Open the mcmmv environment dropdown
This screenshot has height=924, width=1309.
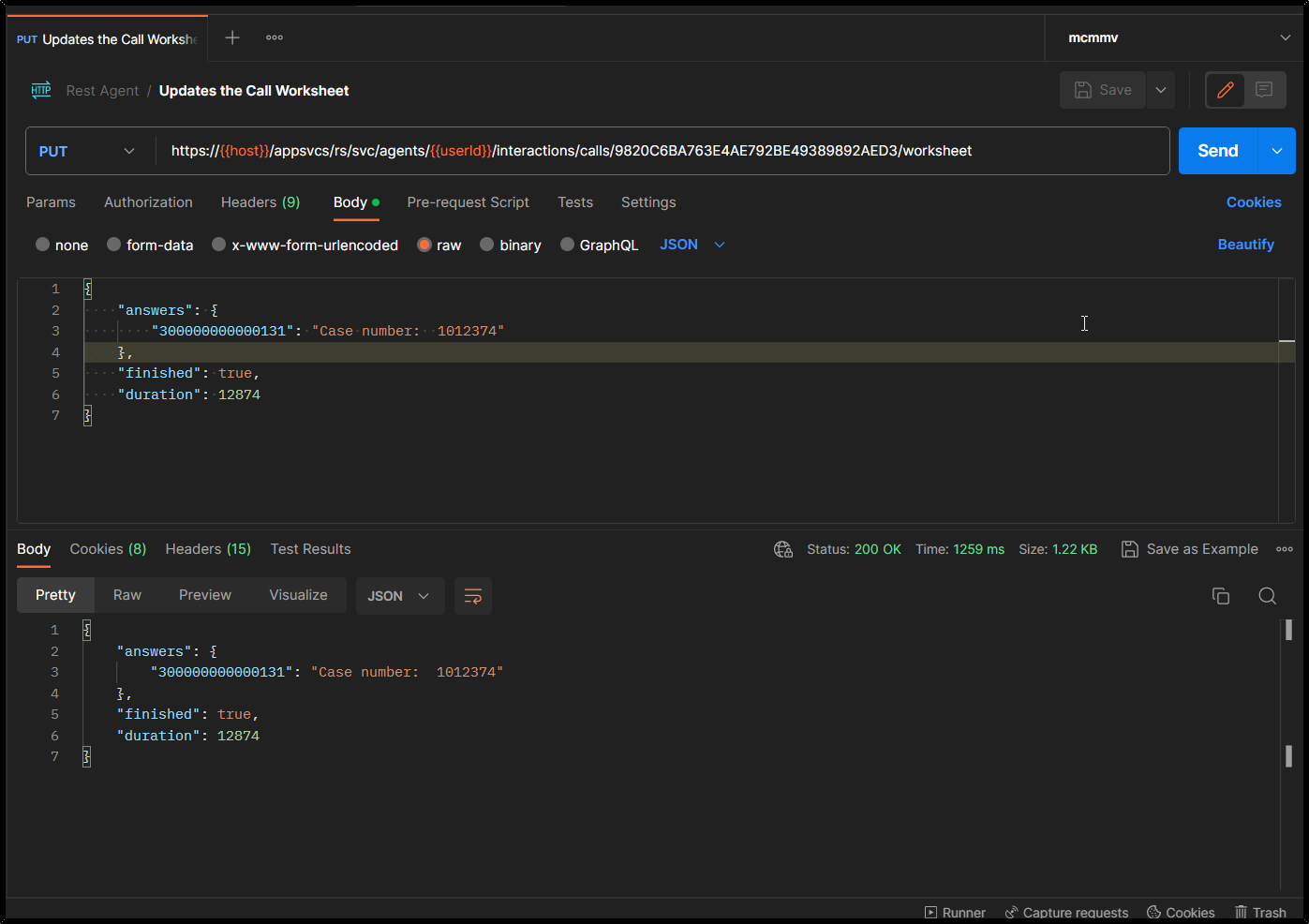[1178, 37]
